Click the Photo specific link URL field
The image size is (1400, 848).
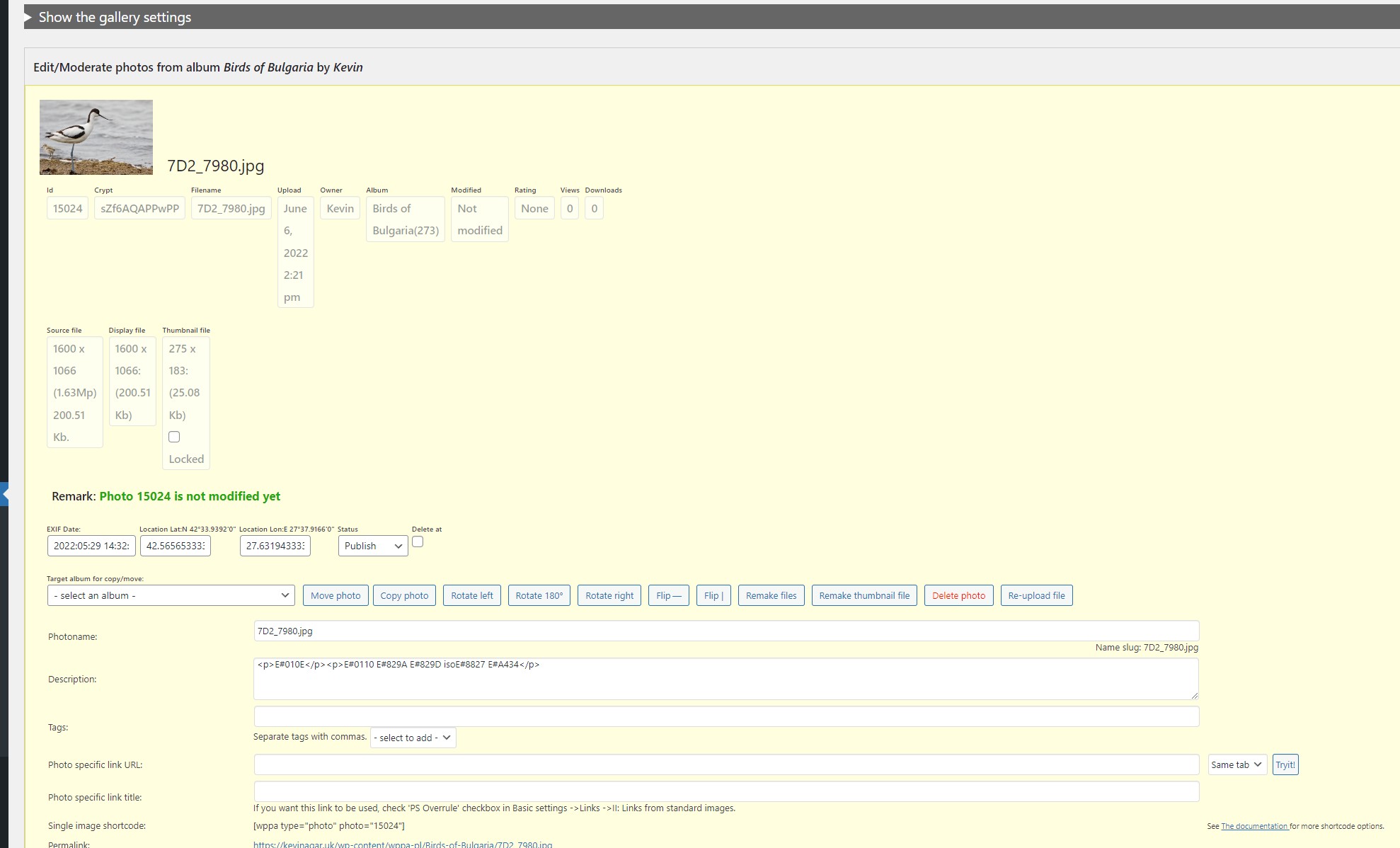[726, 764]
